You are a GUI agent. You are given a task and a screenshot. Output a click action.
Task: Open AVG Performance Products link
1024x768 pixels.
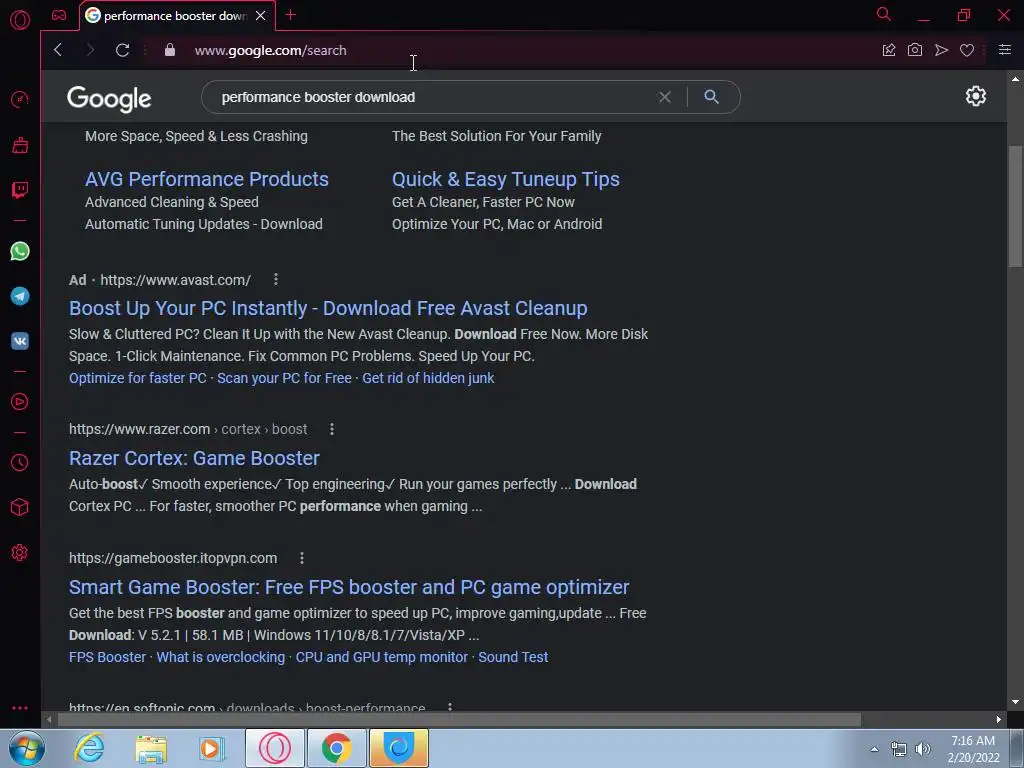207,179
